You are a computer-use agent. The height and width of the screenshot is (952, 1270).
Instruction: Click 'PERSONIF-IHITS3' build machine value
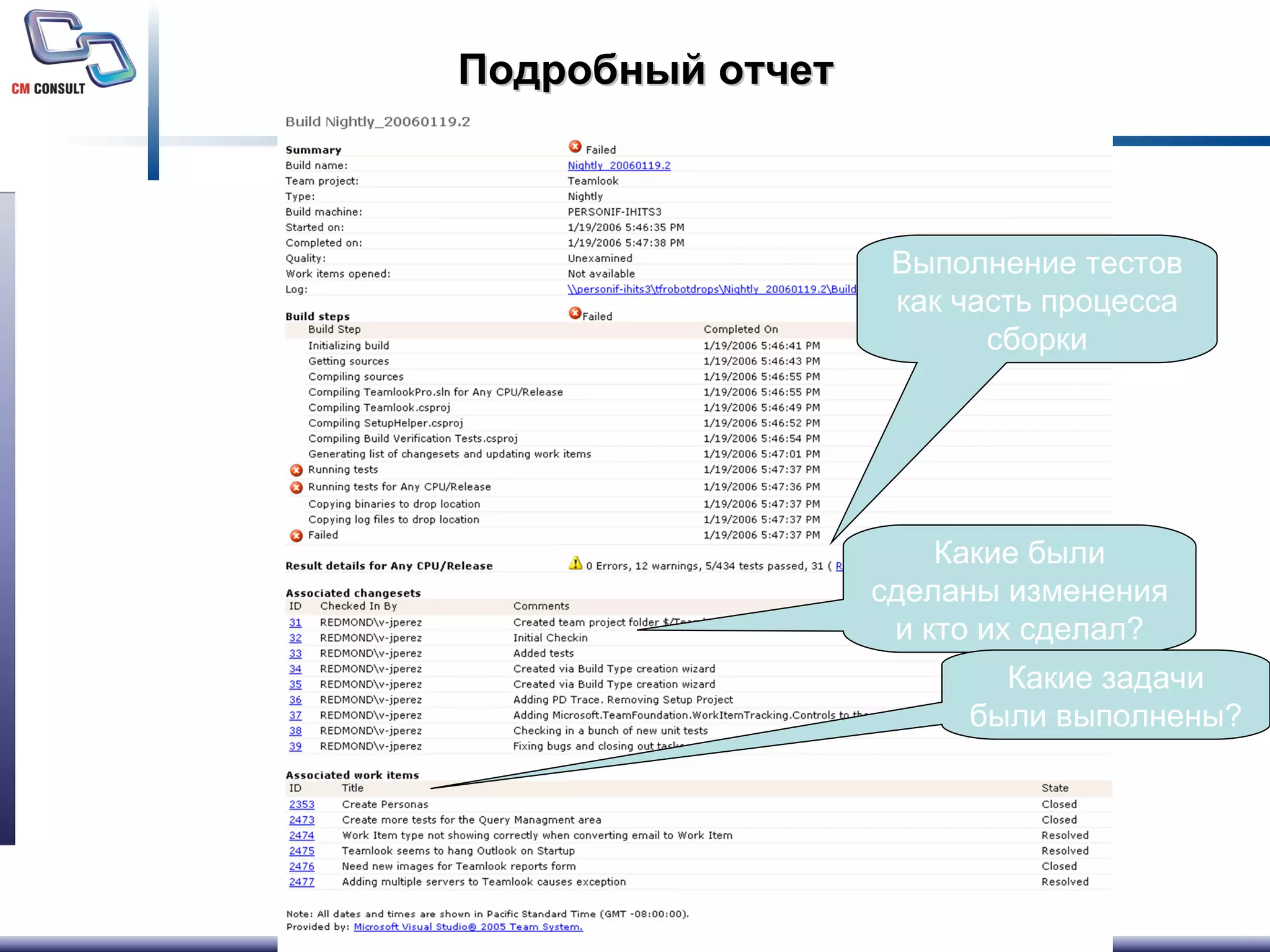pyautogui.click(x=615, y=212)
